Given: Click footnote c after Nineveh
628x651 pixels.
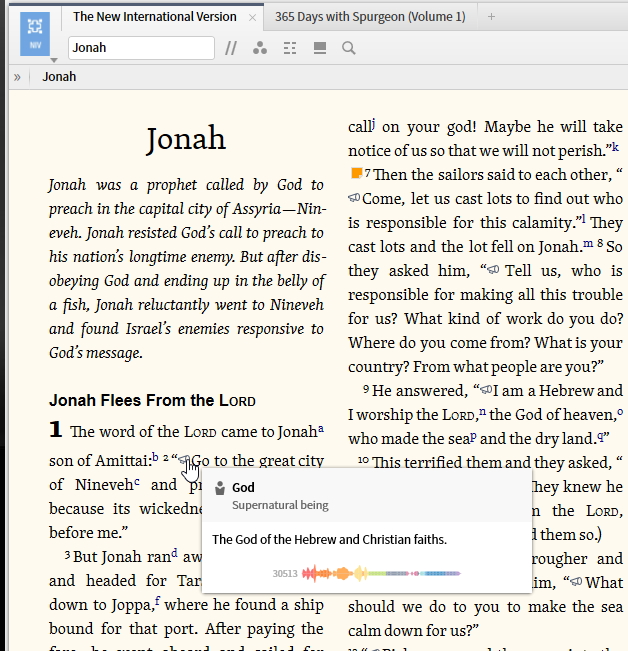Looking at the screenshot, I should pos(137,482).
